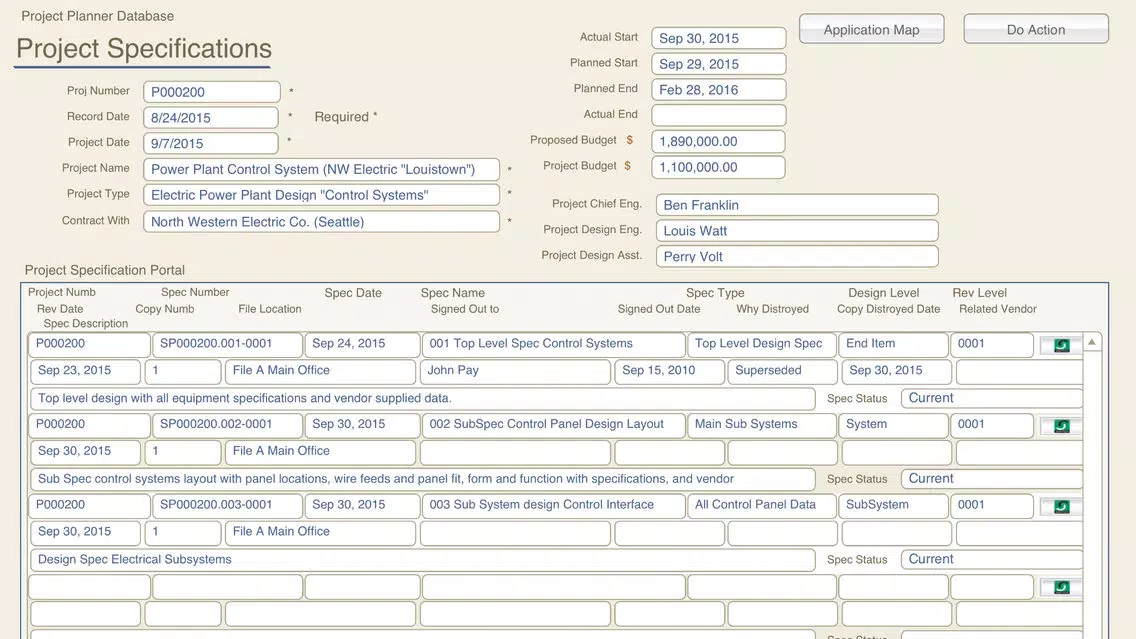Image resolution: width=1136 pixels, height=639 pixels.
Task: Click green icon on SP000200.002-0001 row
Action: 1061,426
